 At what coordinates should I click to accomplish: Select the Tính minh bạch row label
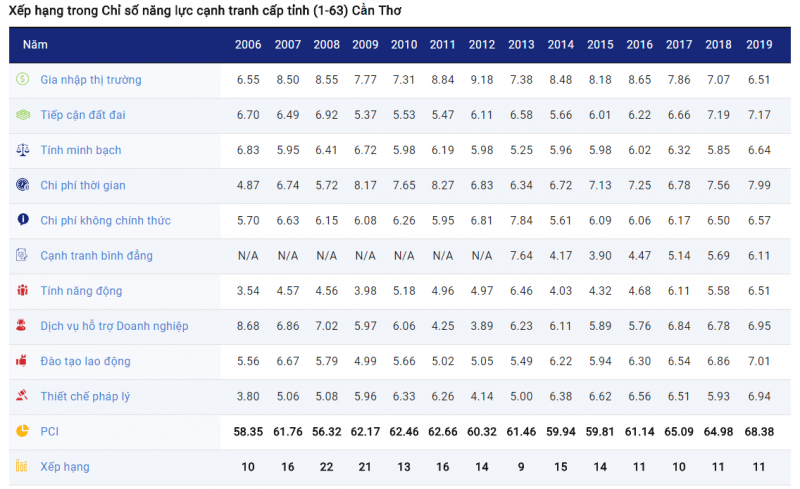pyautogui.click(x=81, y=150)
